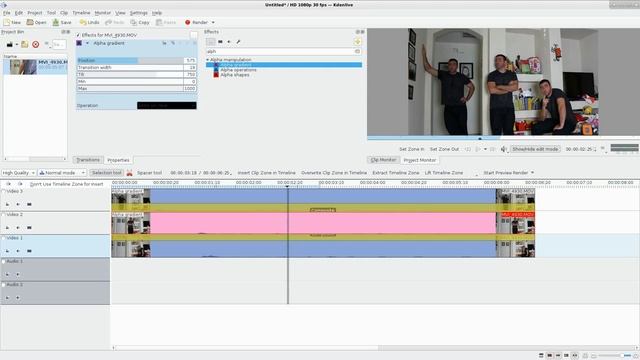Image resolution: width=640 pixels, height=360 pixels.
Task: Toggle the Audio 1 track checkbox
Action: 4,261
